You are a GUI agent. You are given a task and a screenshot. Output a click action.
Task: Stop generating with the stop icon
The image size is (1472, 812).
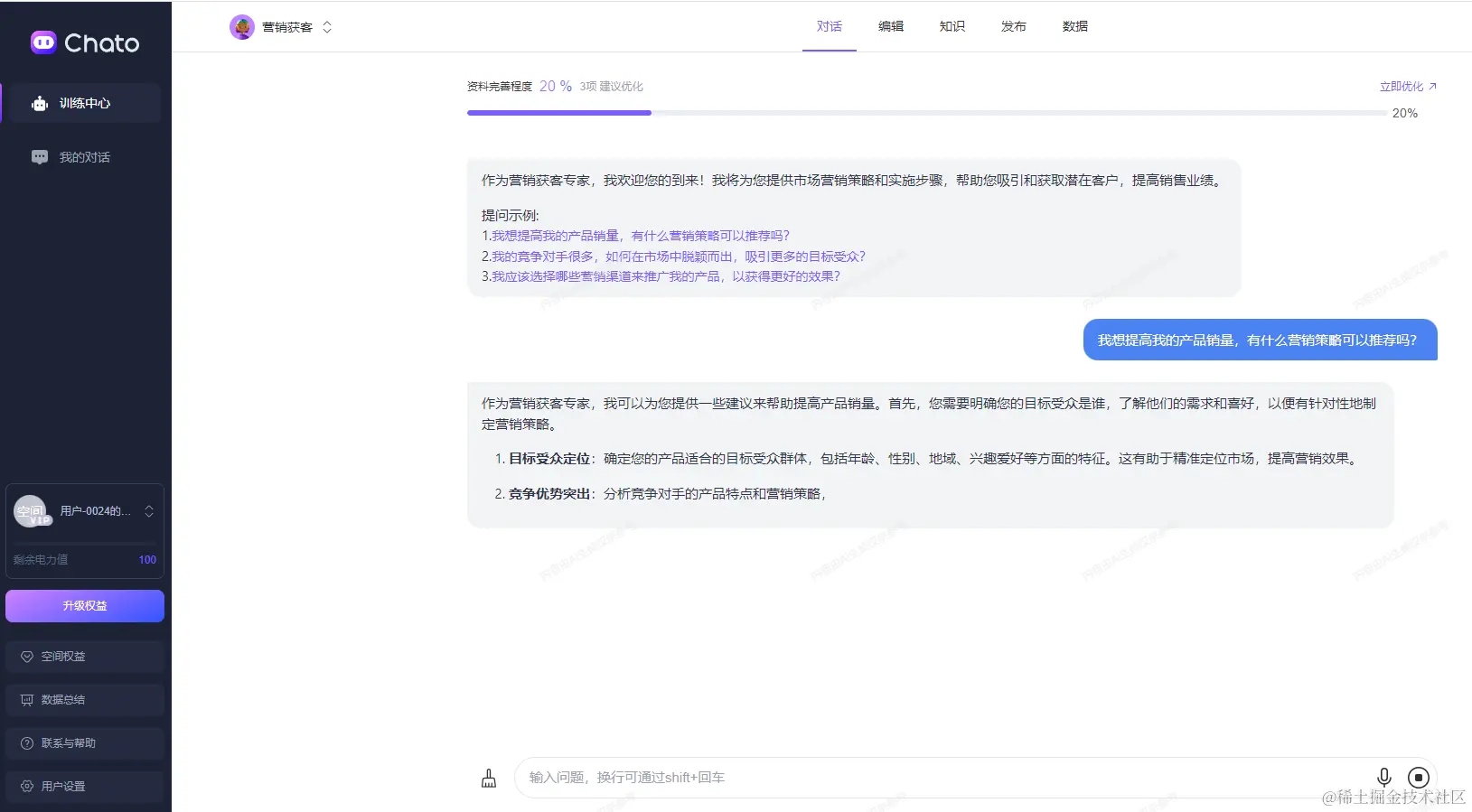tap(1419, 778)
